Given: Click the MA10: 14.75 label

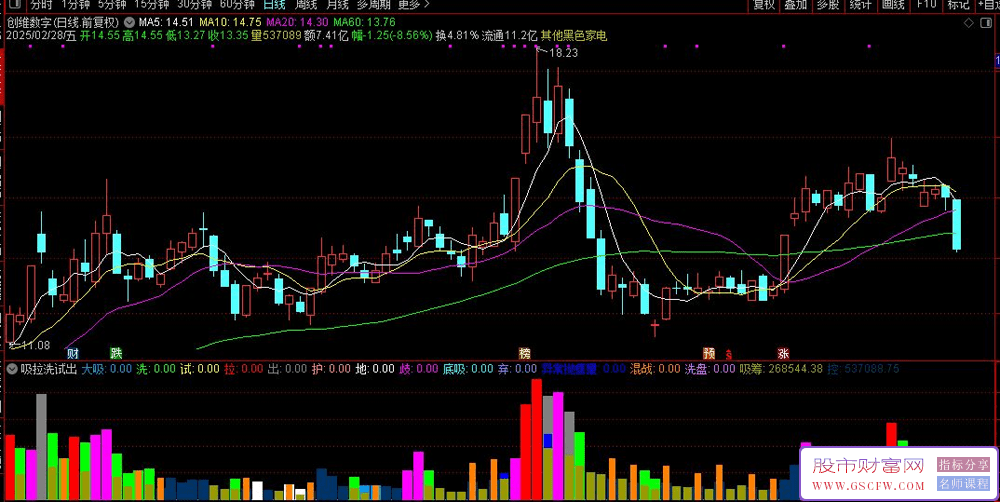Looking at the screenshot, I should (230, 22).
